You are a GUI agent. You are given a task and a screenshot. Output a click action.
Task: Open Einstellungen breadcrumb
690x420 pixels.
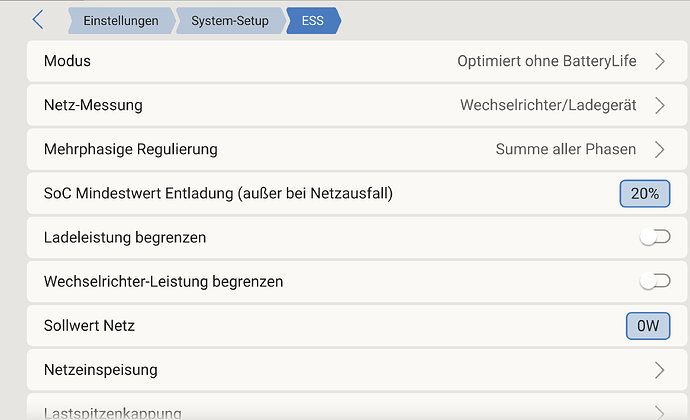(121, 21)
